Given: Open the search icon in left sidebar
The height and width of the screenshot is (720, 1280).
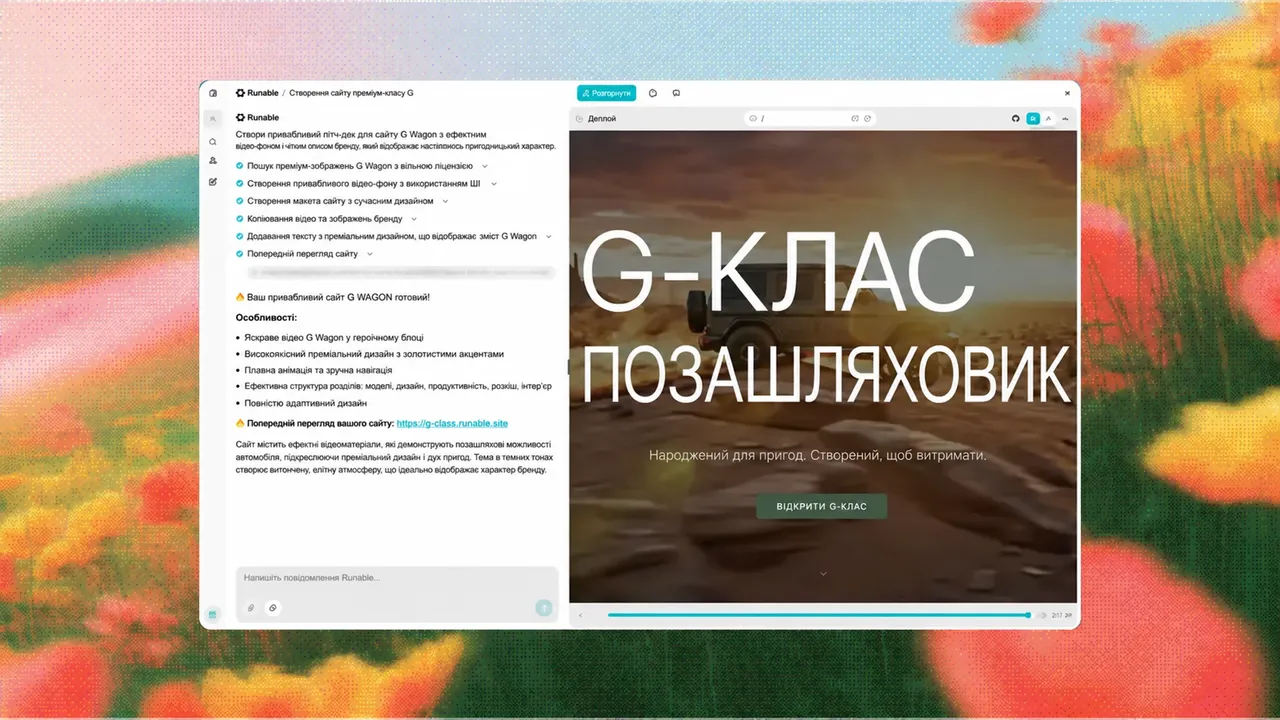Looking at the screenshot, I should click(213, 142).
